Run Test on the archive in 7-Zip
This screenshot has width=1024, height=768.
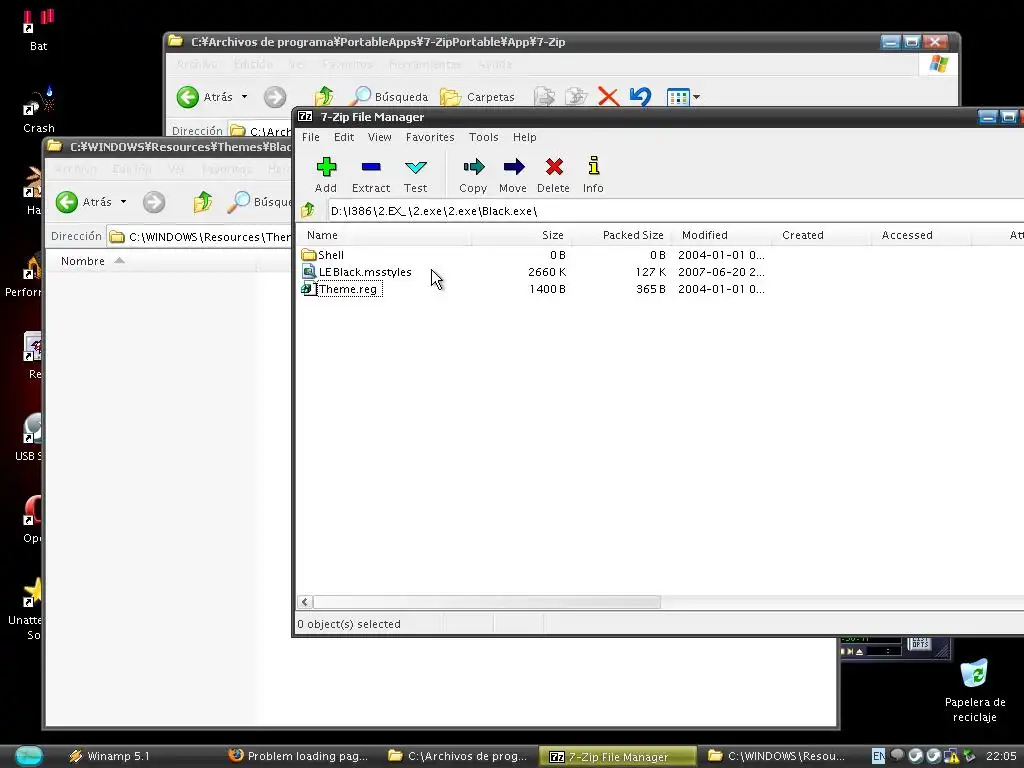click(x=415, y=174)
